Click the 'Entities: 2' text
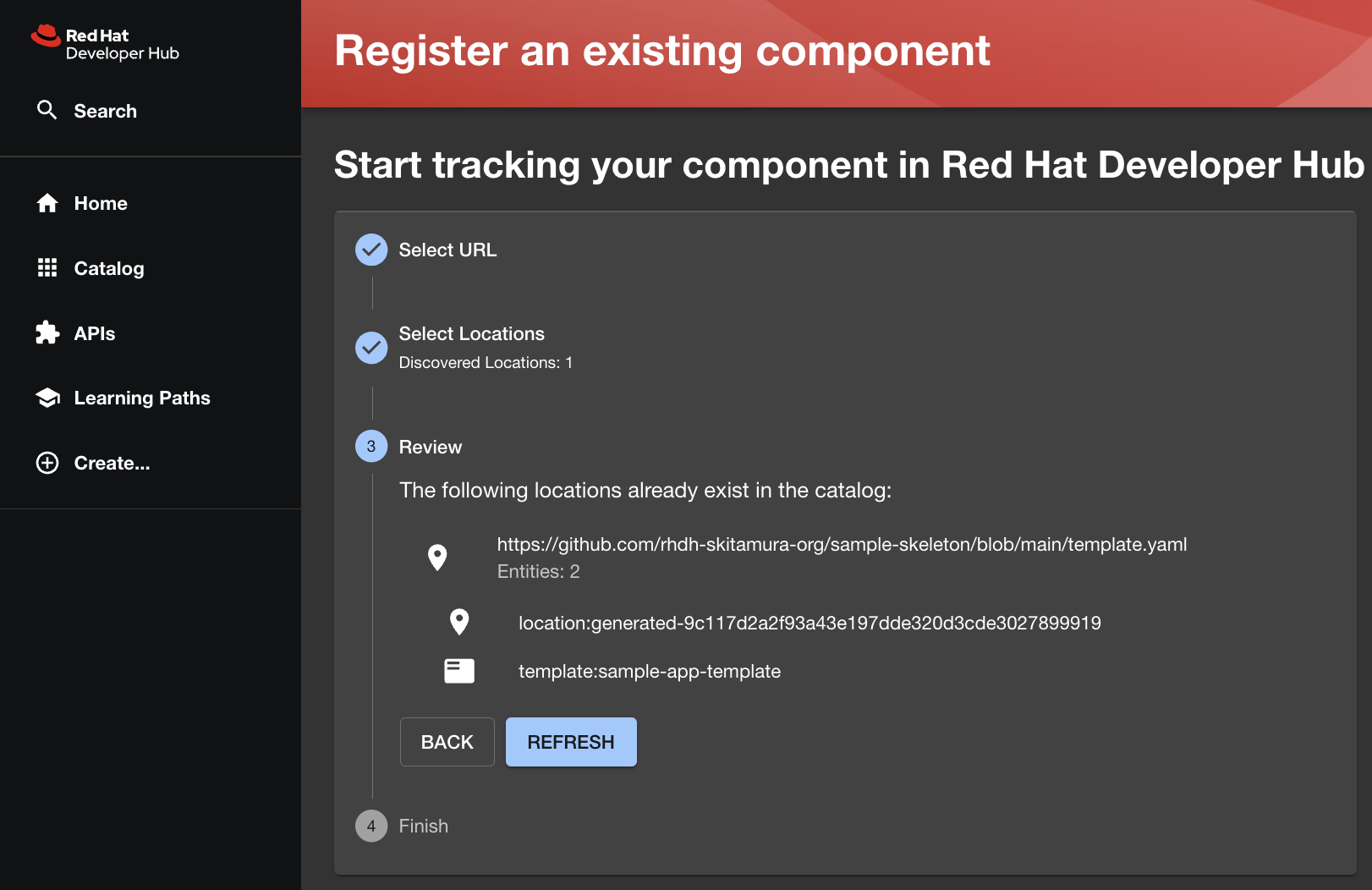The width and height of the screenshot is (1372, 890). 538,572
